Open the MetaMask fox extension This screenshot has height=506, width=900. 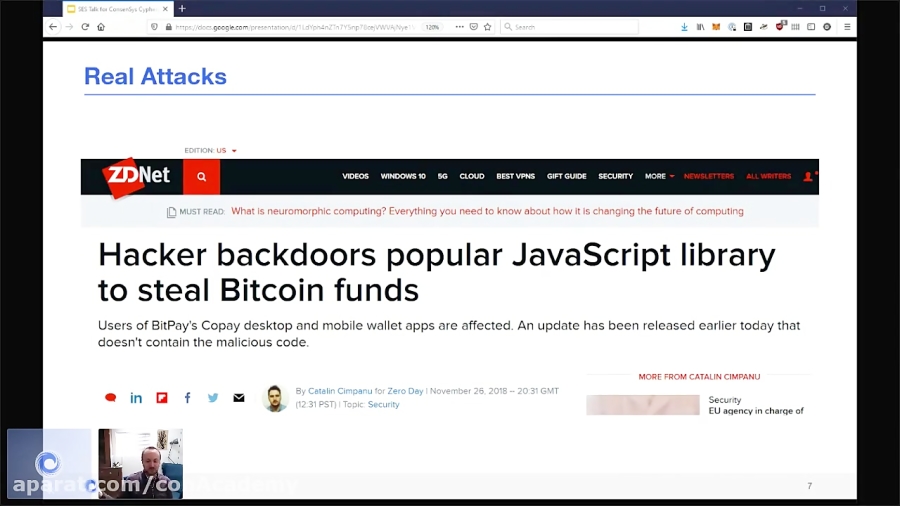(716, 27)
